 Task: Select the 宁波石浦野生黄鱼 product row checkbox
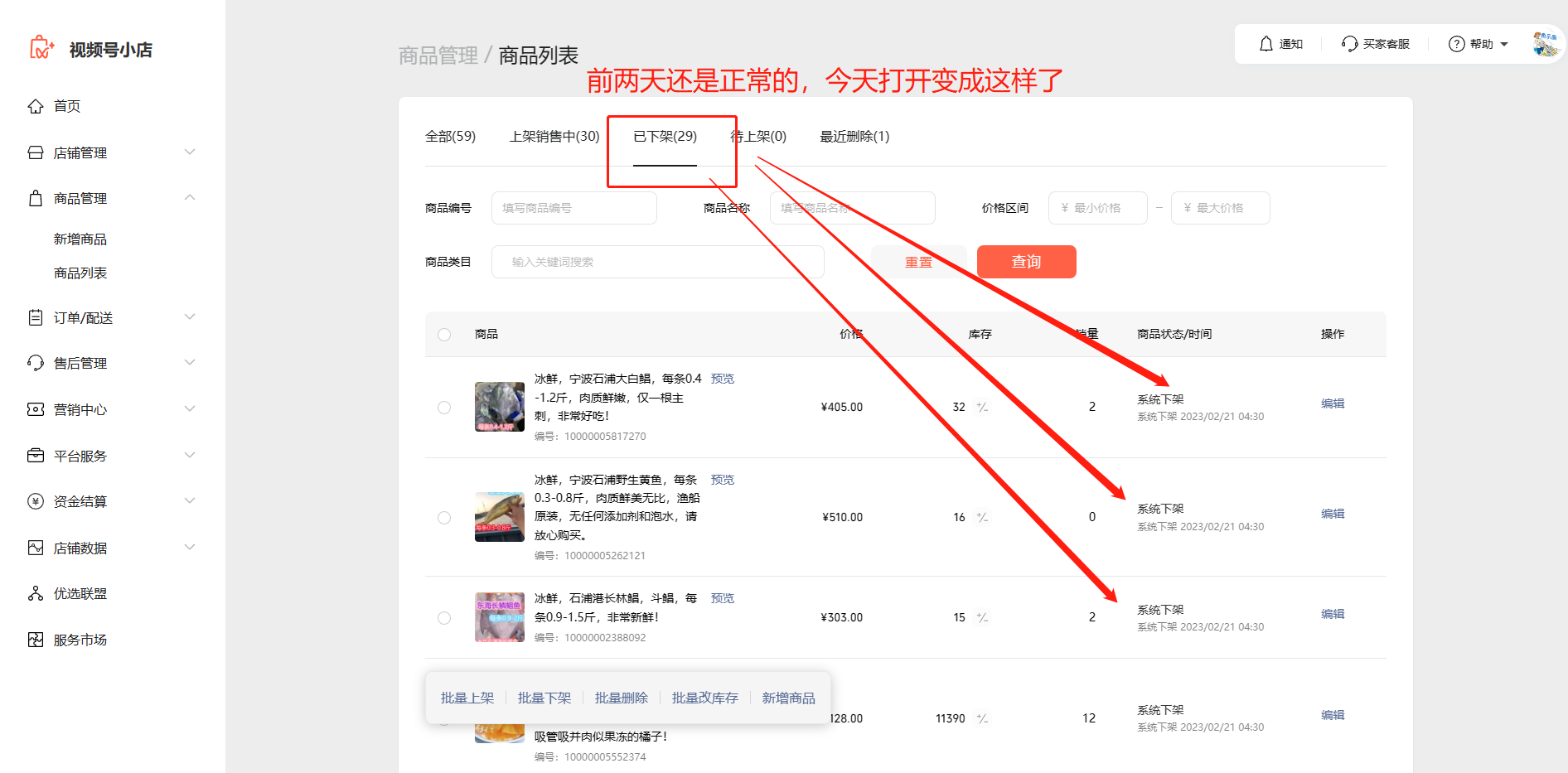click(x=444, y=518)
